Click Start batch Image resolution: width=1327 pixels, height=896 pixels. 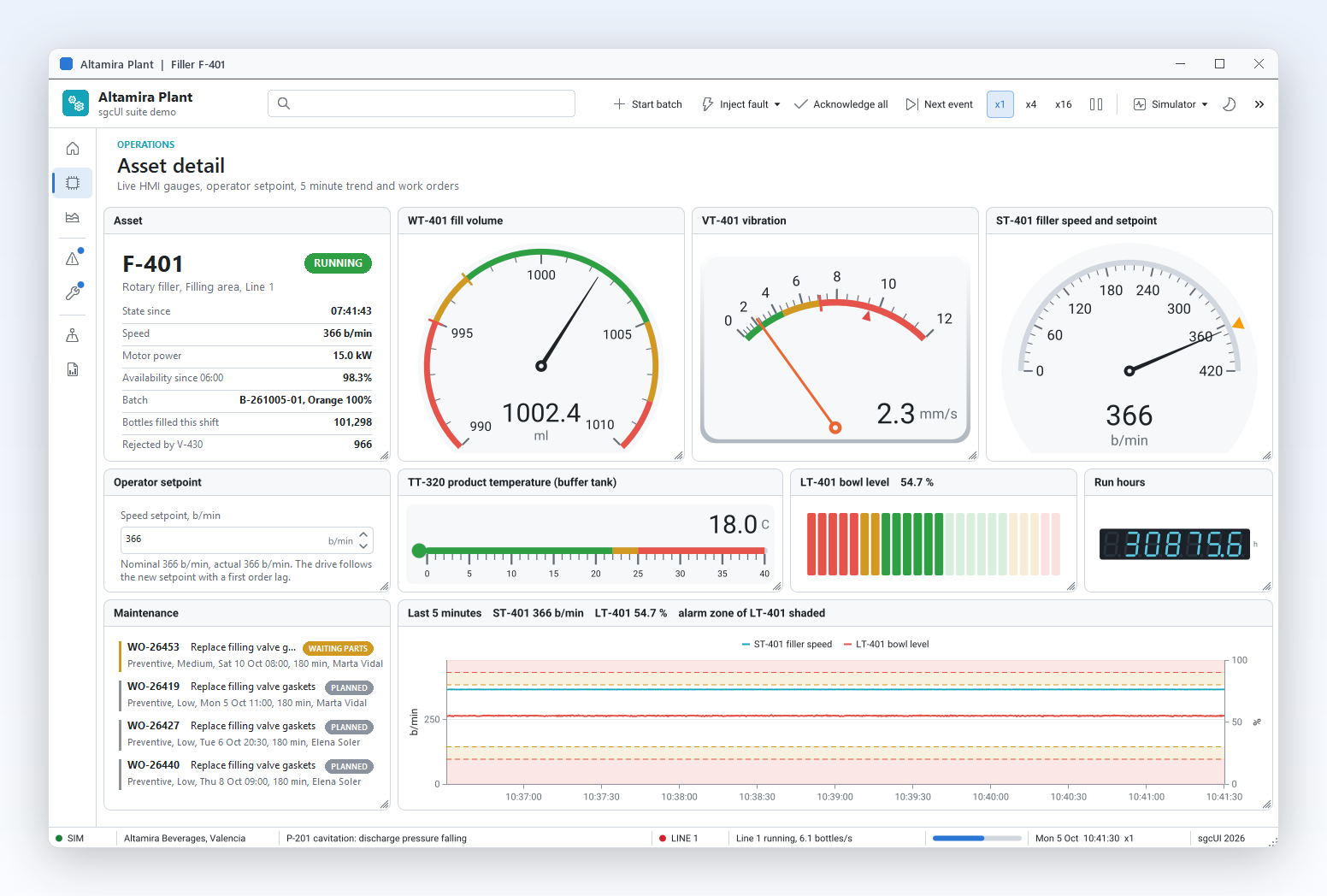point(648,104)
